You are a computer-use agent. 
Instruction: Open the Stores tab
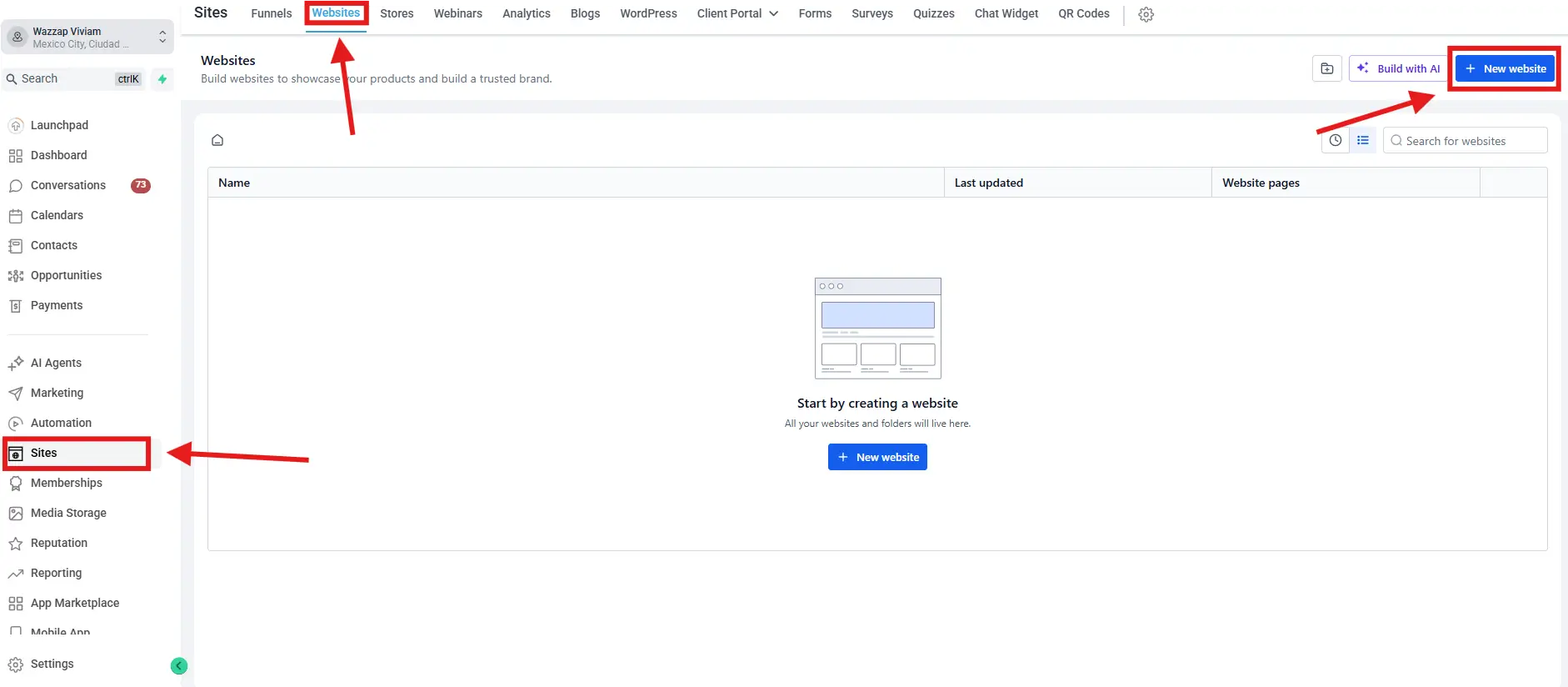click(x=397, y=13)
